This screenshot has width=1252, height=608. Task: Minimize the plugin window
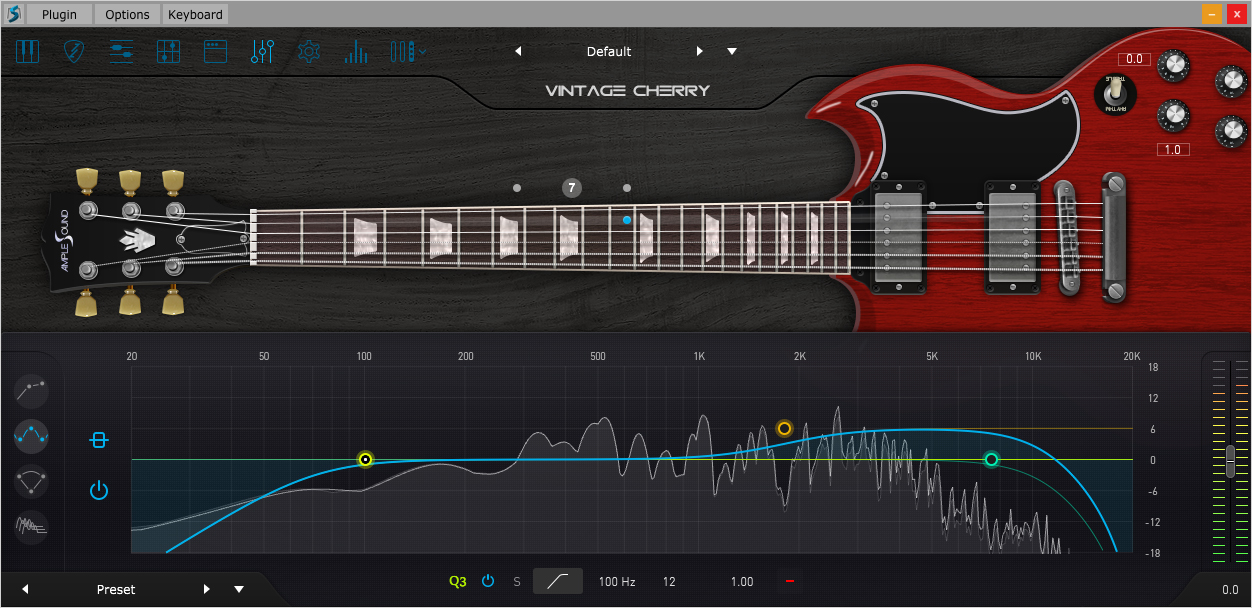[x=1211, y=14]
